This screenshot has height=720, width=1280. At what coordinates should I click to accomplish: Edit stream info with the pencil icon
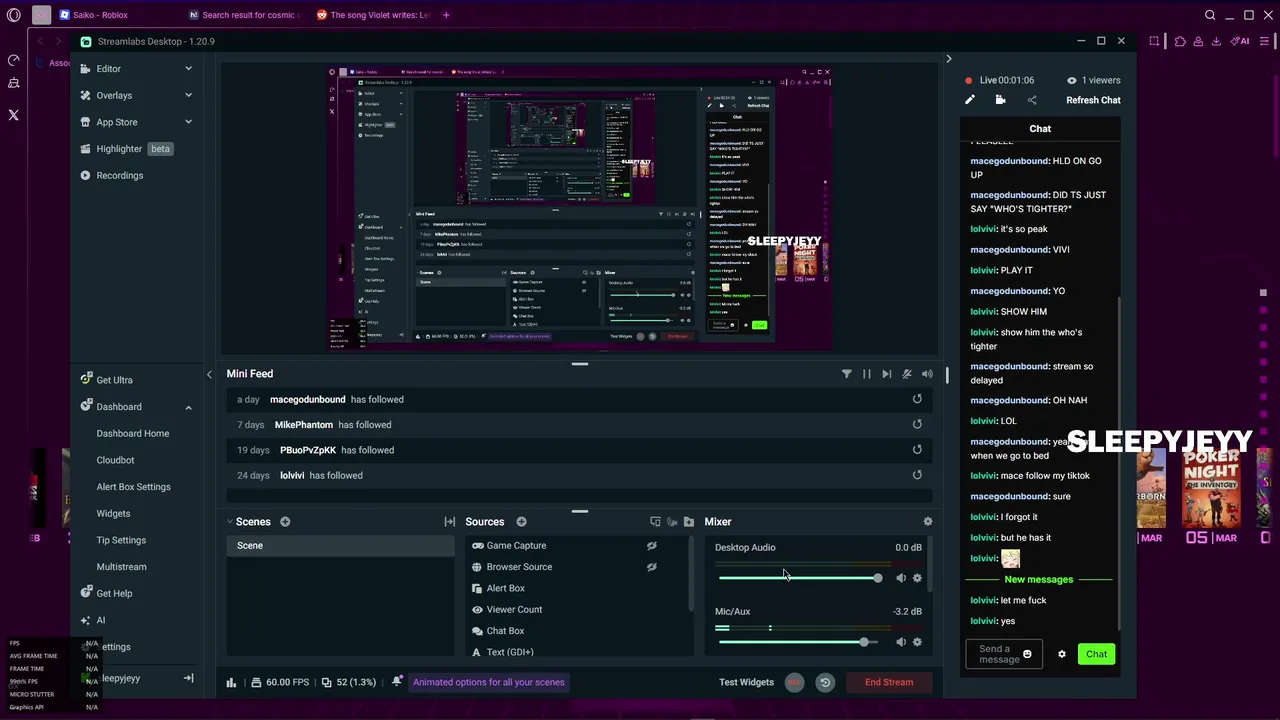969,100
